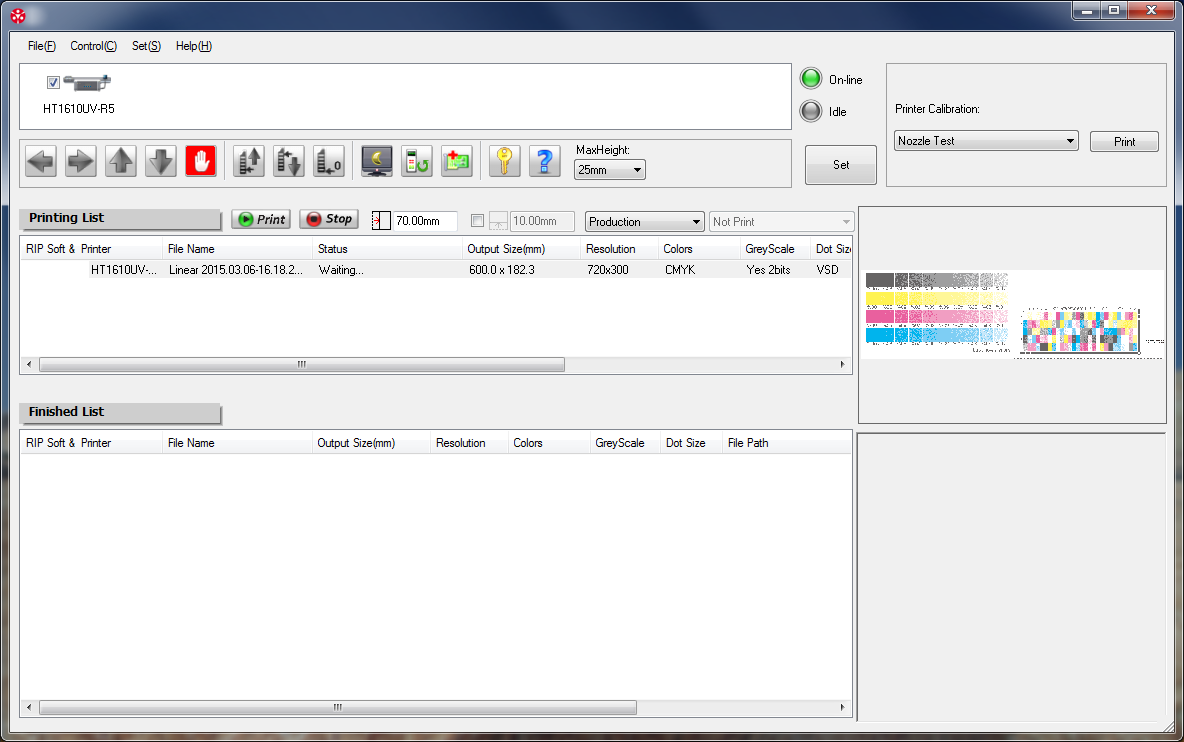The image size is (1184, 742).
Task: Uncheck the HT1610UV-R5 printer checkbox
Action: click(53, 82)
